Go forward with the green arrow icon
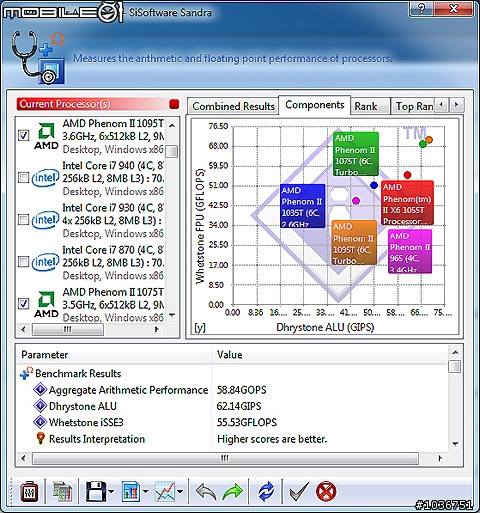This screenshot has width=480, height=513. [x=232, y=492]
